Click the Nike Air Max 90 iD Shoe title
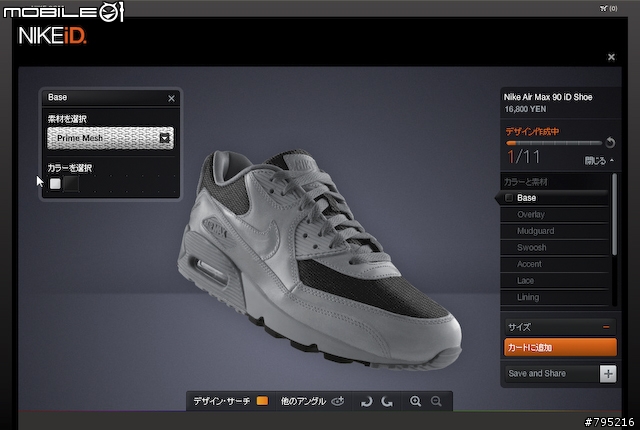Screen dimensions: 640x430 (548, 97)
